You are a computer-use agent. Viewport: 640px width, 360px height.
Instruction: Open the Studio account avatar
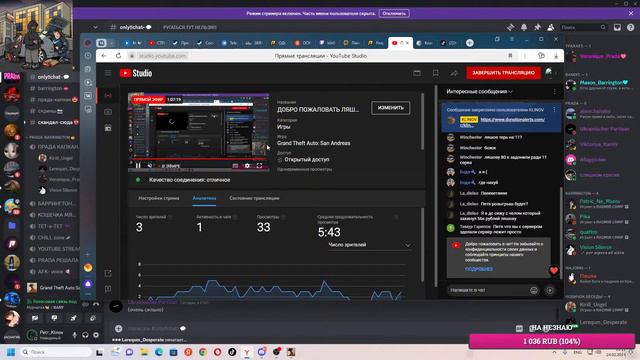click(549, 73)
